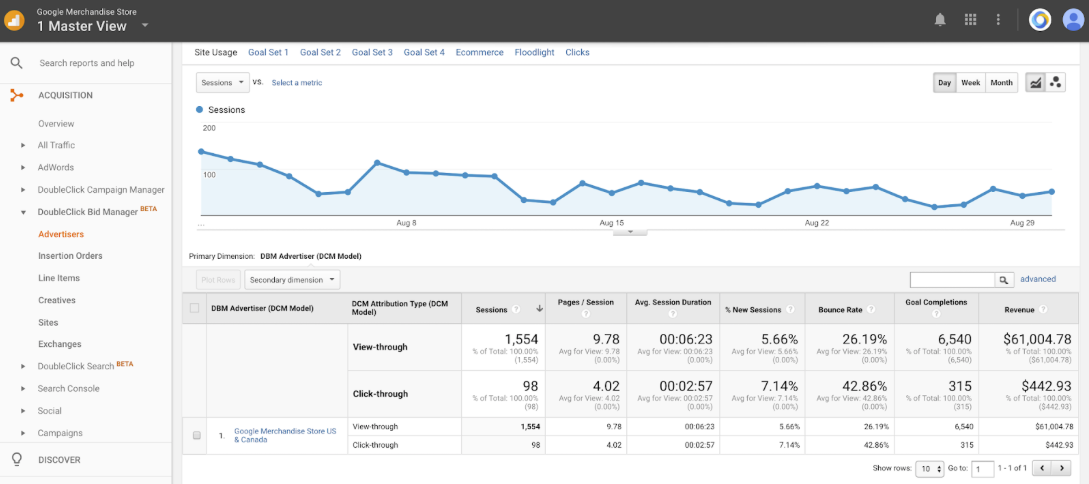Switch to line chart view icon
Image resolution: width=1089 pixels, height=484 pixels.
1035,83
